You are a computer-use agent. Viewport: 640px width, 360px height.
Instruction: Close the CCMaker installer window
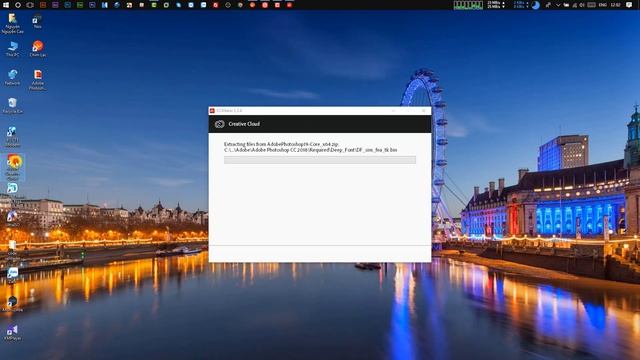[424, 111]
